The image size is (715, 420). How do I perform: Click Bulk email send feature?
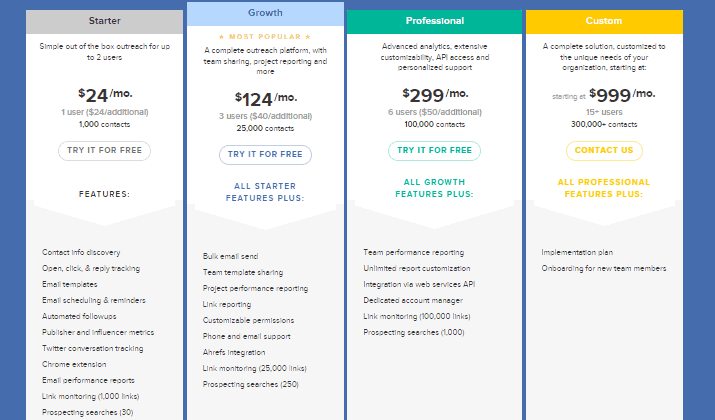click(x=230, y=256)
